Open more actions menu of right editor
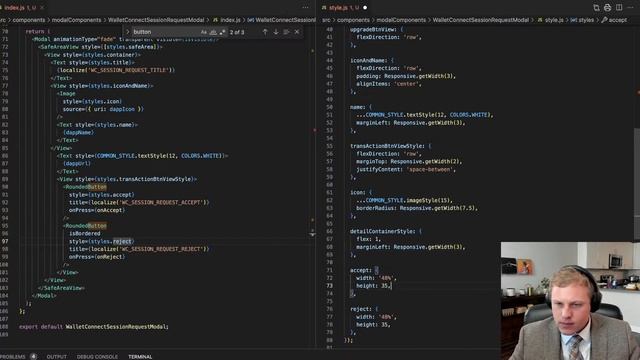Image resolution: width=640 pixels, height=360 pixels. click(630, 7)
